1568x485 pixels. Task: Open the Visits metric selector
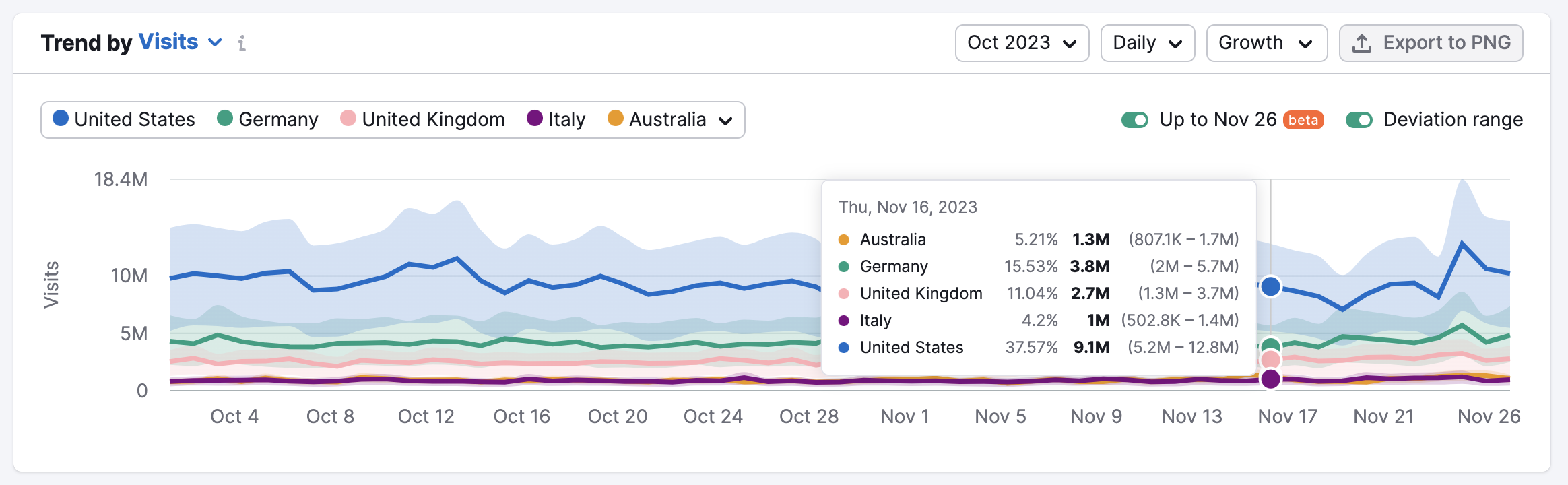point(180,42)
